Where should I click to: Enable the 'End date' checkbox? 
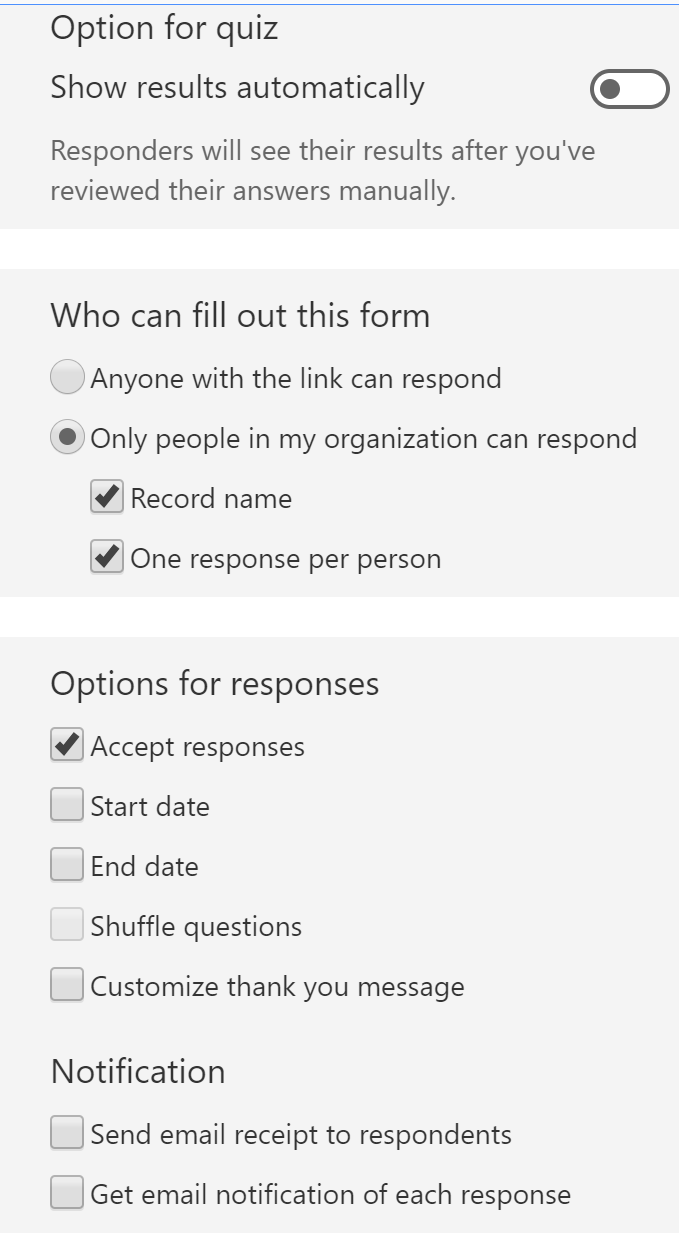pyautogui.click(x=66, y=864)
